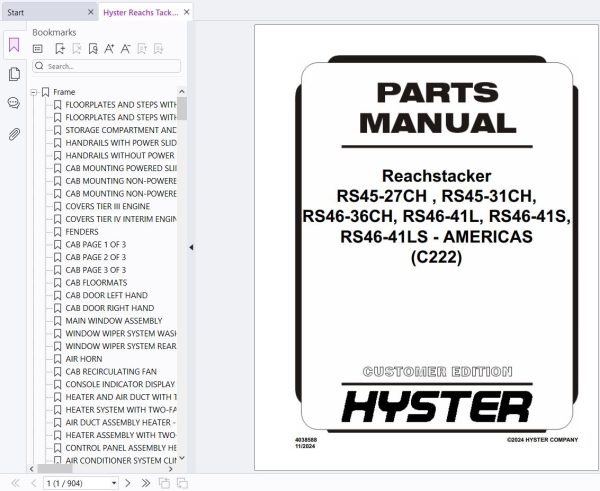The width and height of the screenshot is (600, 491).
Task: Click the previous view icon in status bar
Action: pos(164,483)
